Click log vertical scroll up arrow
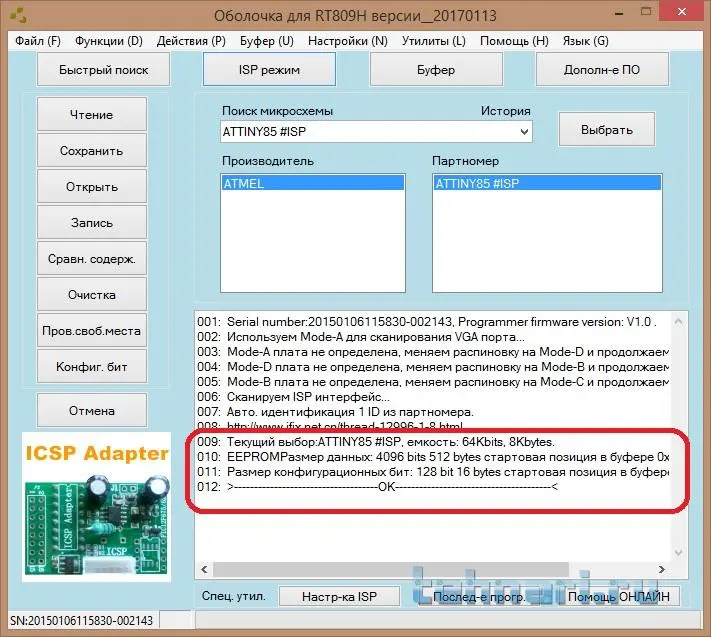The height and width of the screenshot is (637, 711). coord(678,321)
